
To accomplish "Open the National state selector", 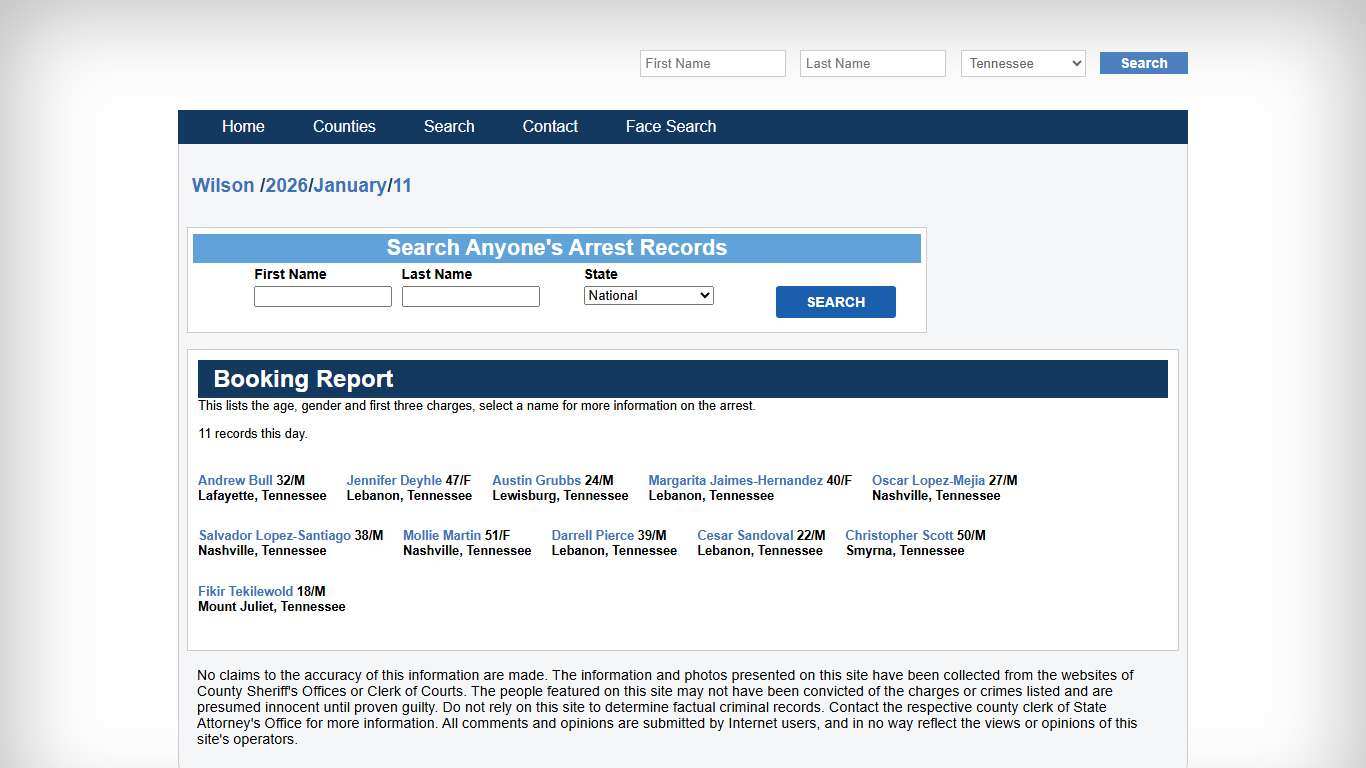I will [648, 295].
